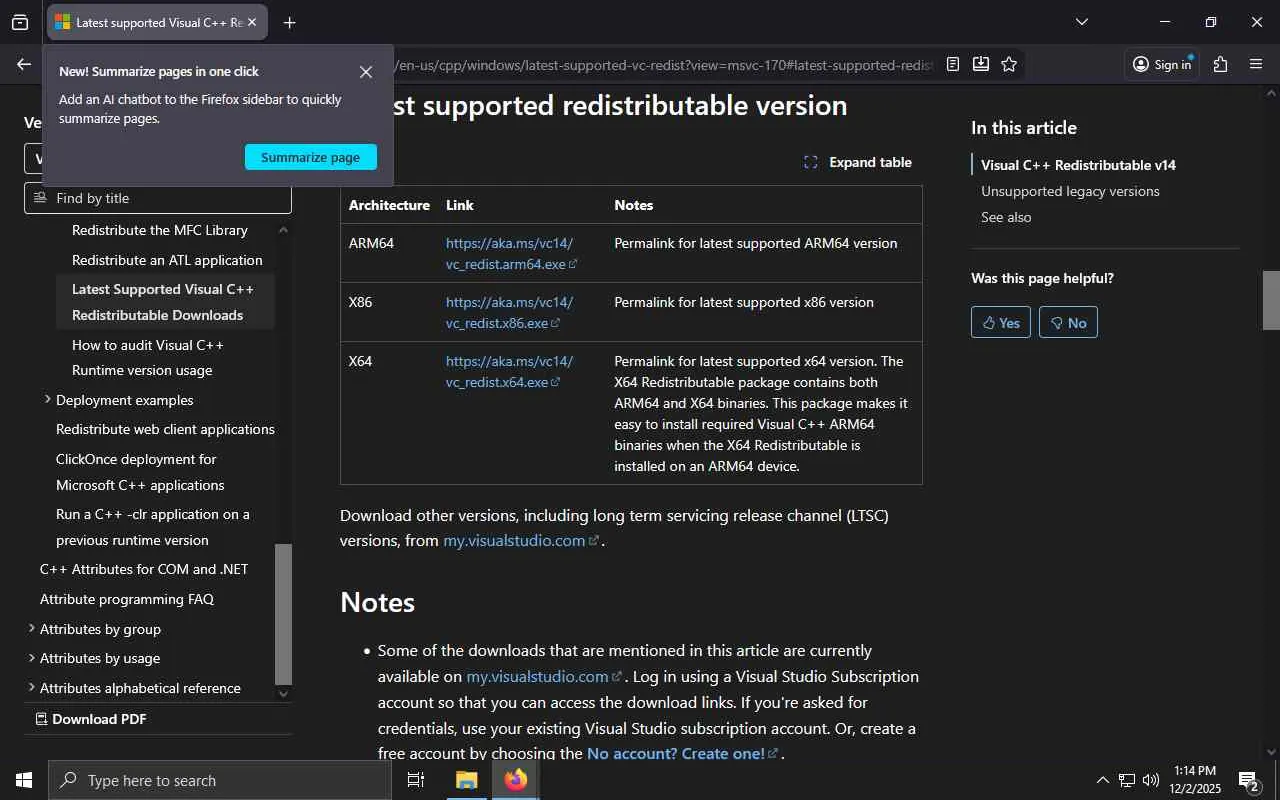This screenshot has width=1280, height=800.
Task: Click the install/download page icon in address bar
Action: 981,64
